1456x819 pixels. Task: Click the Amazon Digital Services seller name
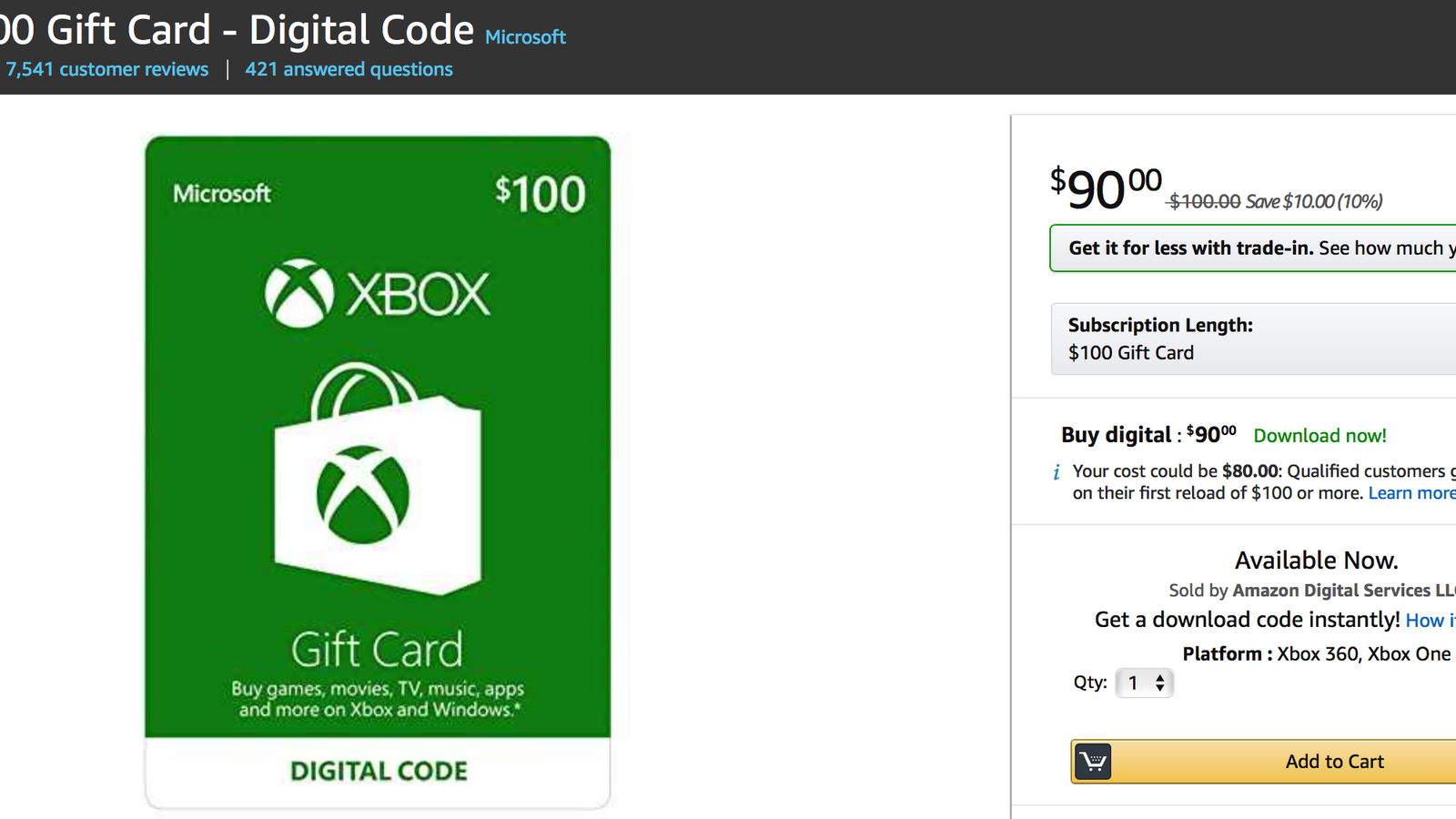[1344, 591]
